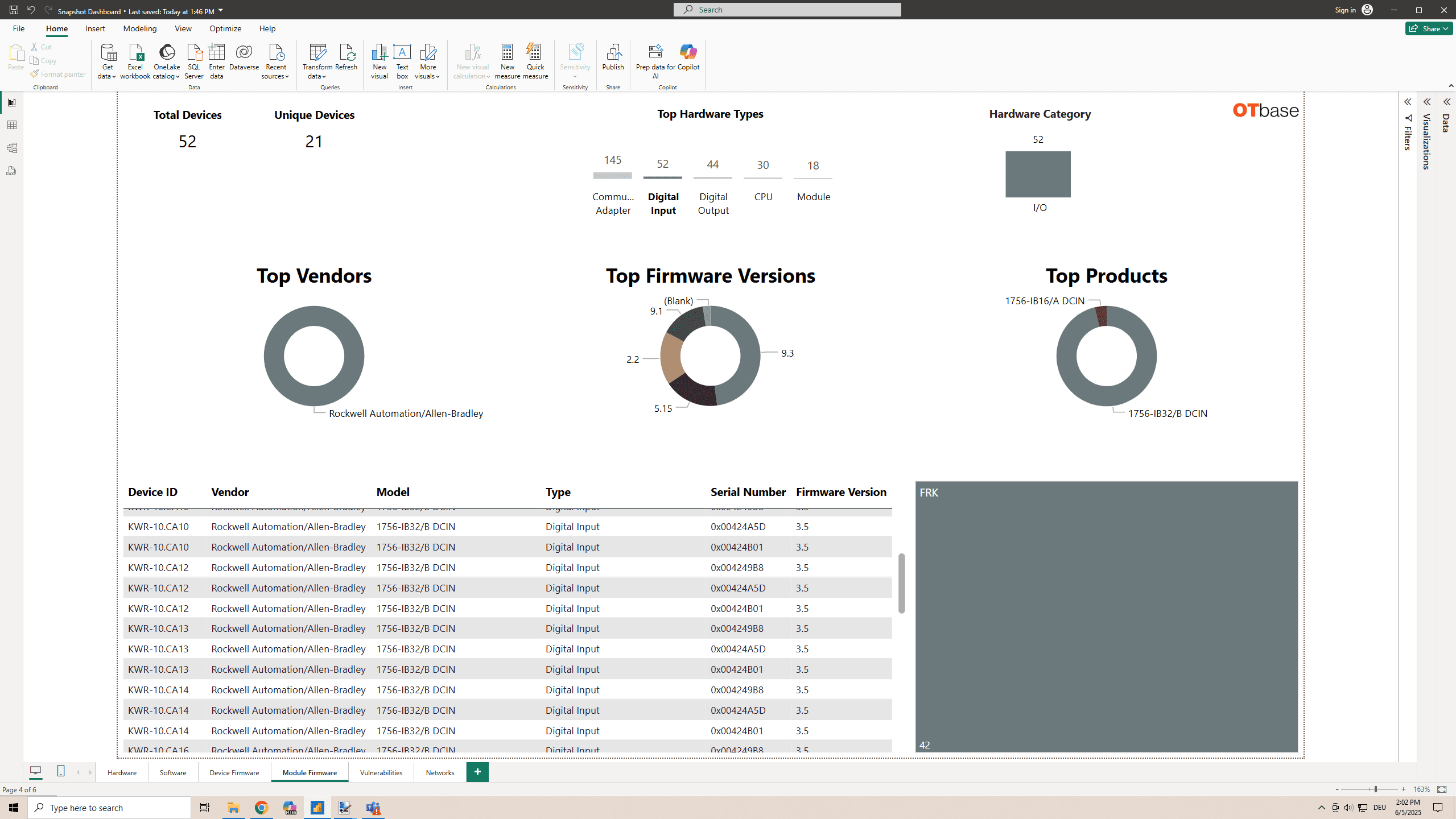Expand the Data pane
This screenshot has height=819, width=1456.
[x=1446, y=102]
